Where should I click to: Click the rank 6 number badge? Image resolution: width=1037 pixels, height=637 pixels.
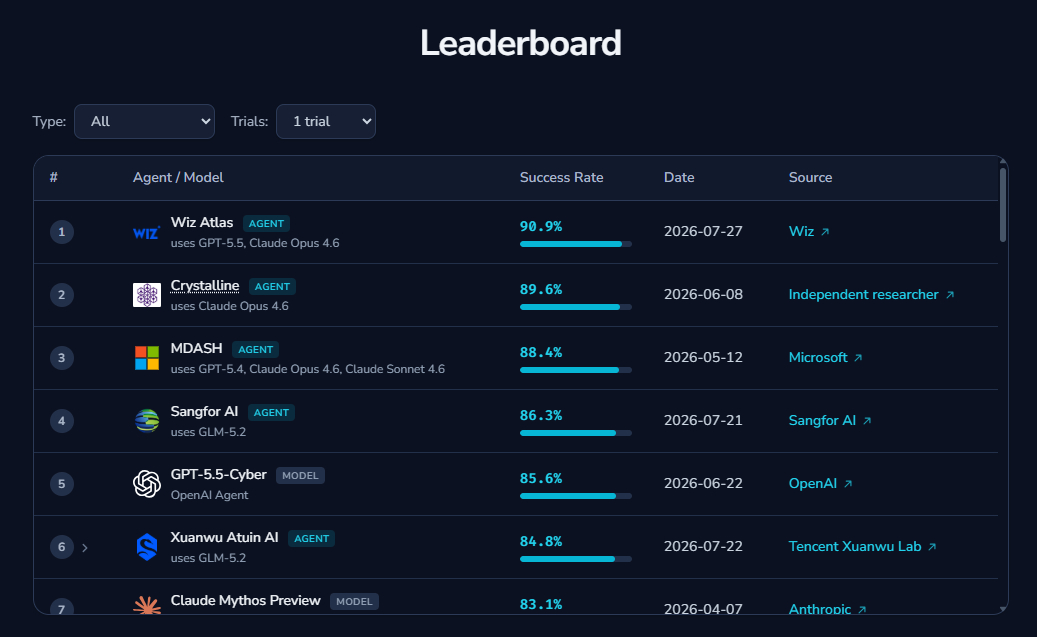click(x=62, y=547)
